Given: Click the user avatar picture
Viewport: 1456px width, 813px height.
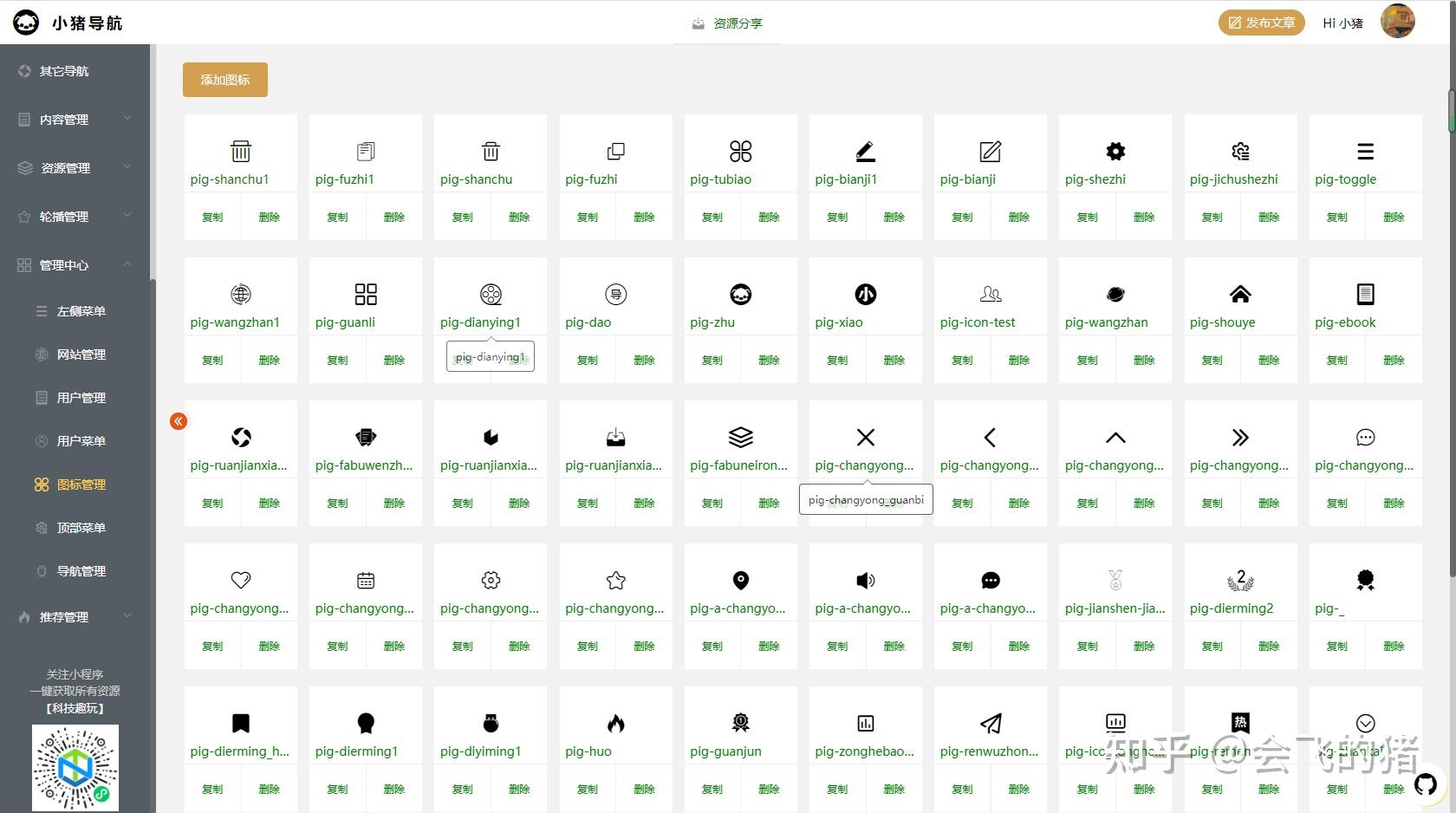Looking at the screenshot, I should (1397, 22).
